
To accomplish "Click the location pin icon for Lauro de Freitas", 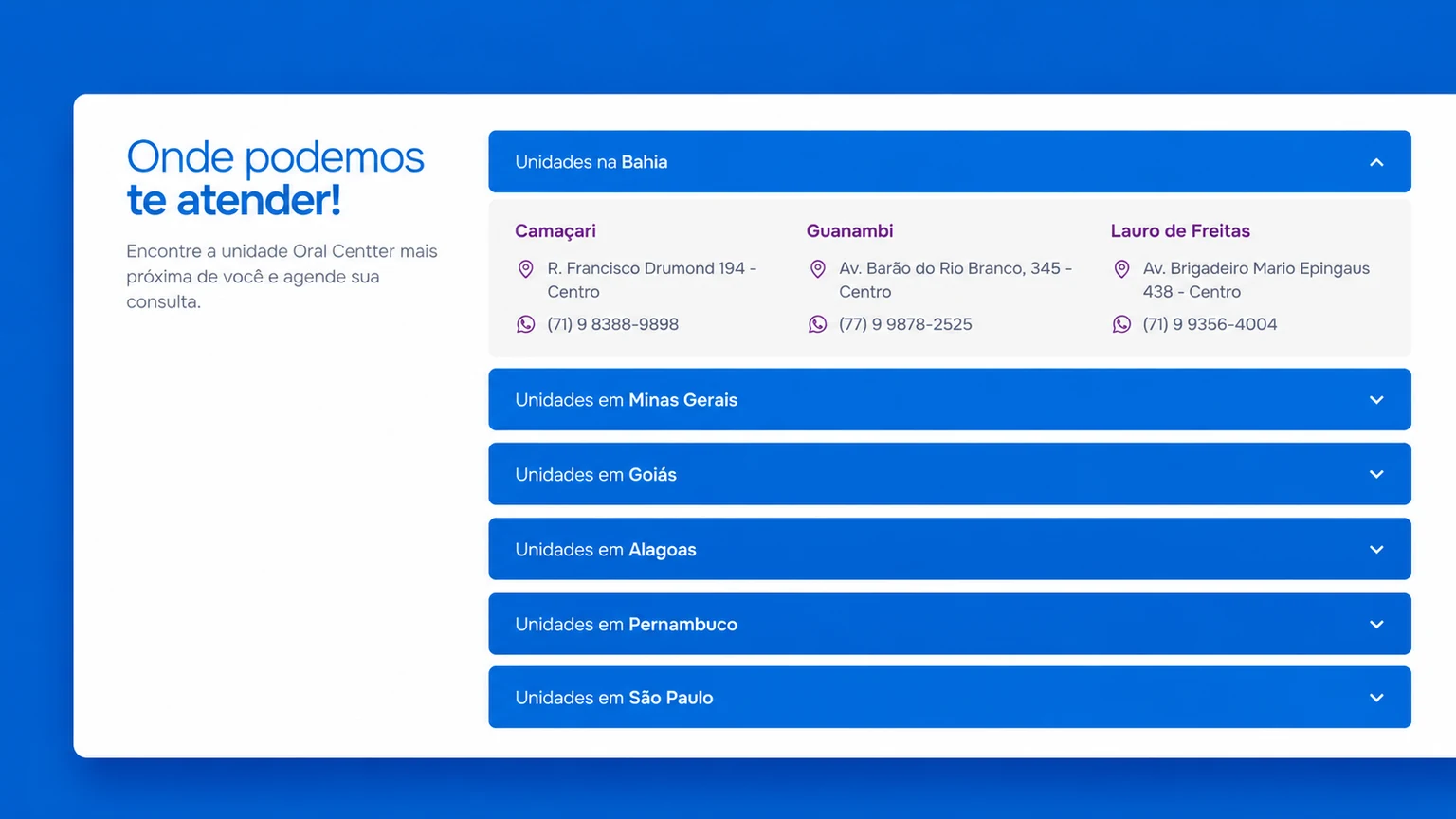I will [1121, 269].
